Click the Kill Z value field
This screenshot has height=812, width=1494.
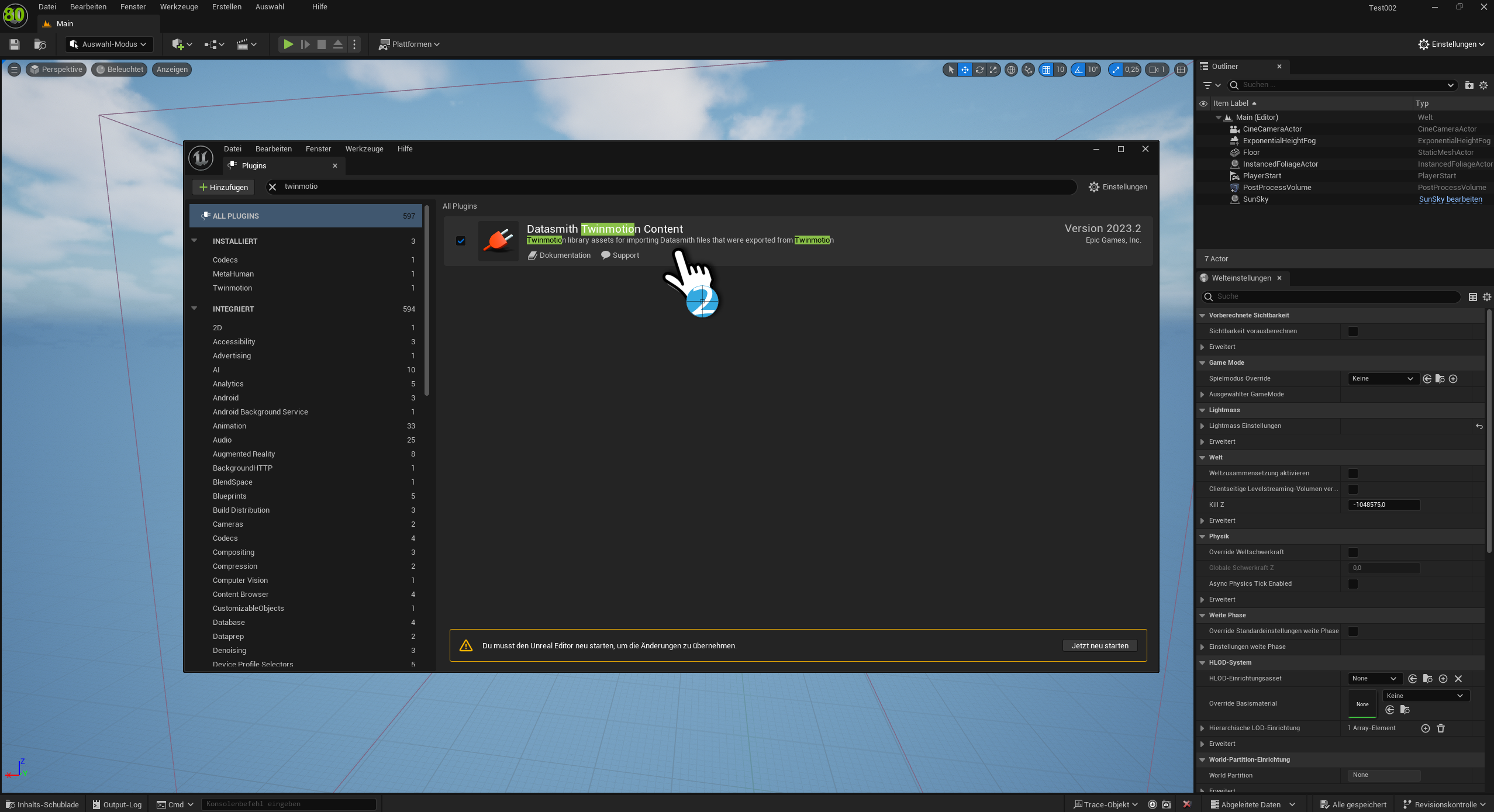(1384, 505)
